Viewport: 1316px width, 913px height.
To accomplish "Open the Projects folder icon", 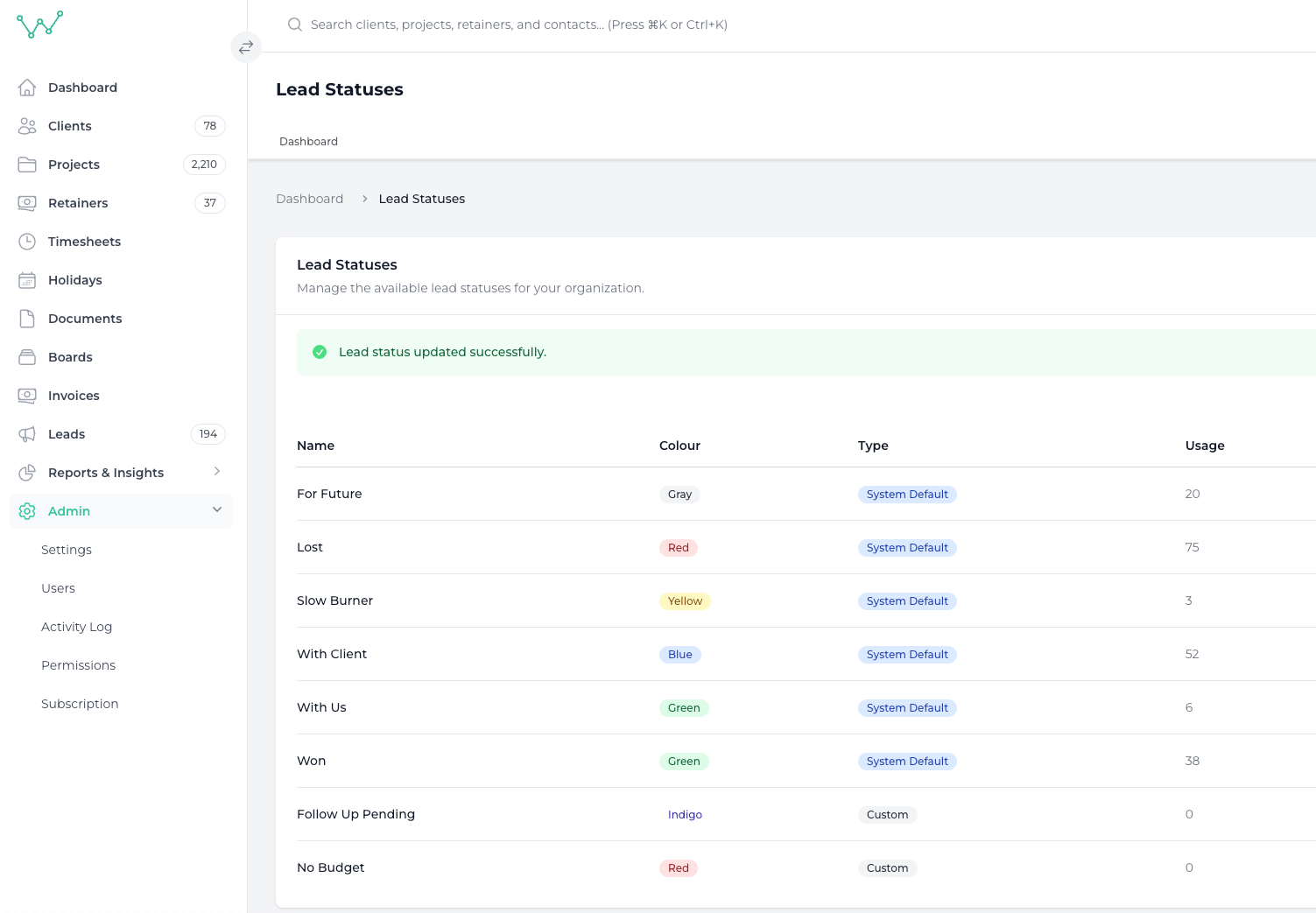I will [x=26, y=164].
